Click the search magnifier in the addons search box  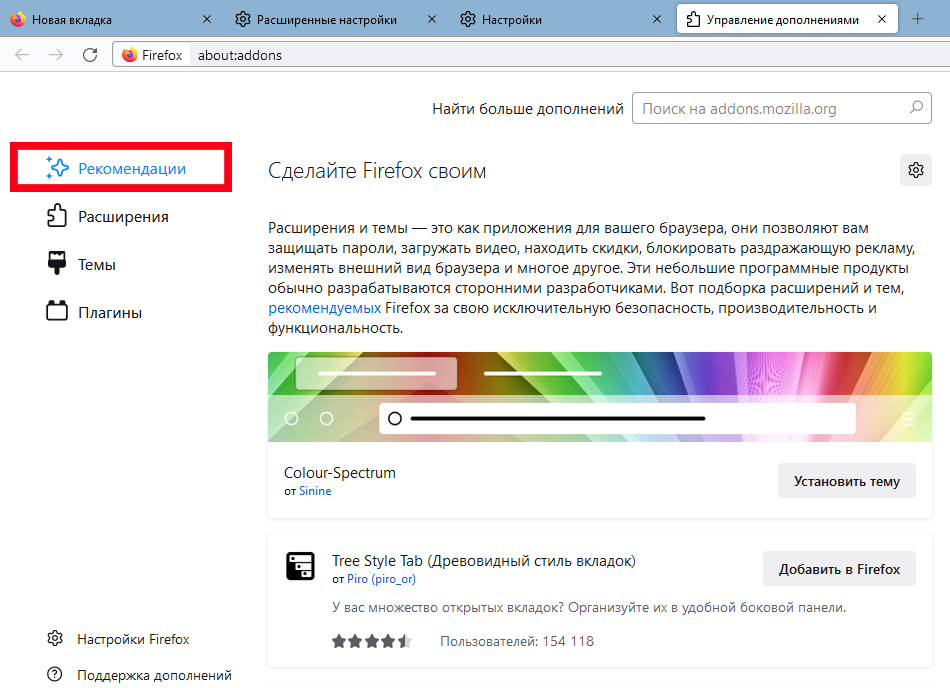(916, 108)
